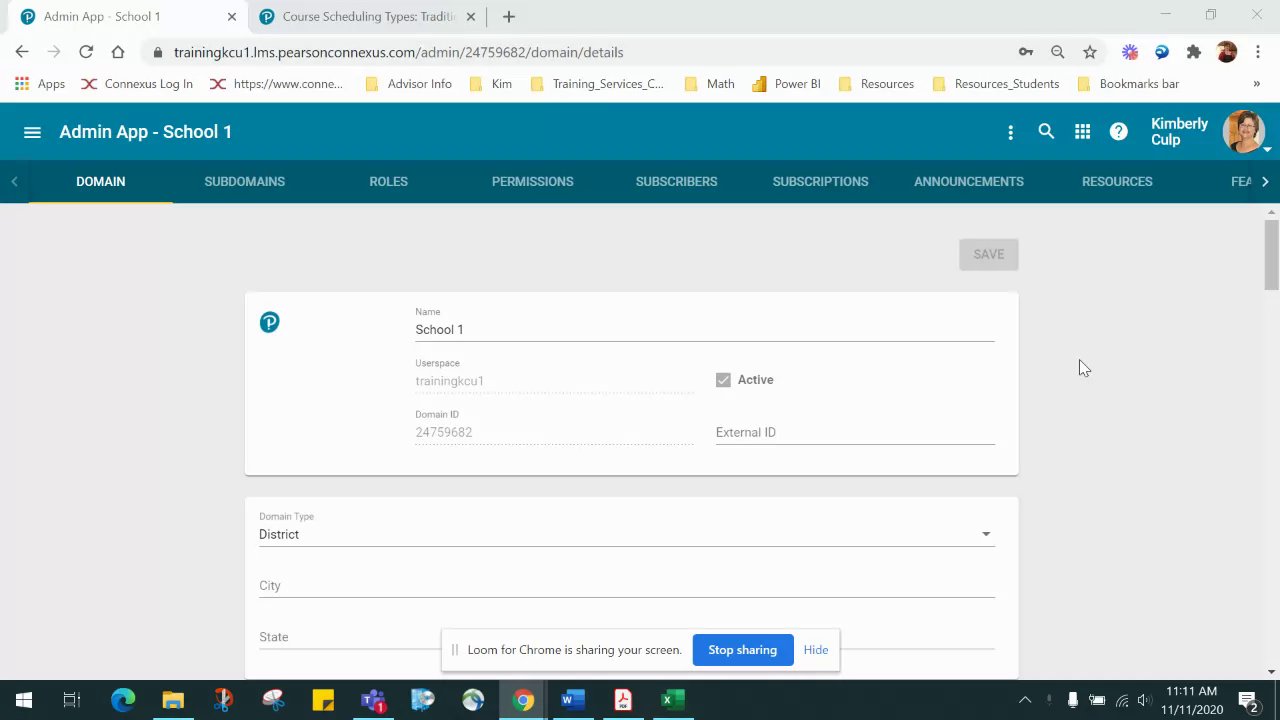Switch to the SUBDOMAINS tab
1280x720 pixels.
tap(245, 181)
